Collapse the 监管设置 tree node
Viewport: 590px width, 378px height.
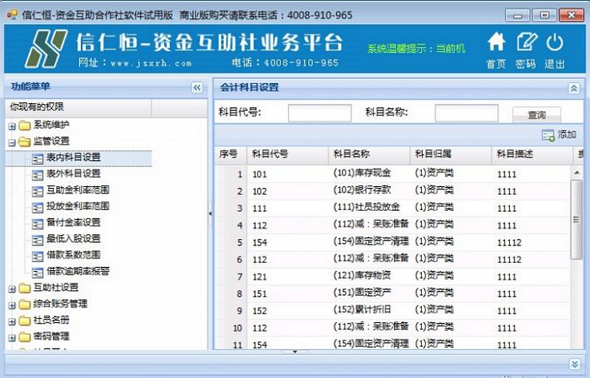[12, 143]
